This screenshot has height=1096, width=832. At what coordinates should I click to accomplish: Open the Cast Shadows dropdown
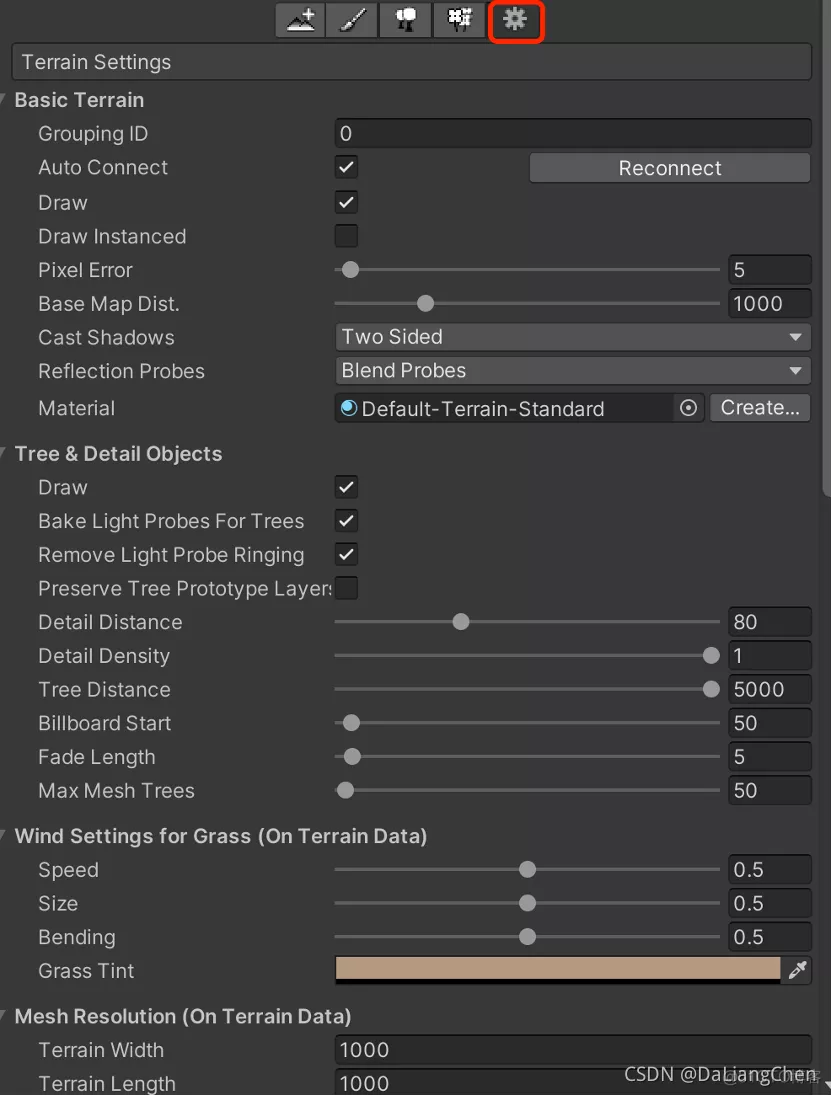click(573, 337)
